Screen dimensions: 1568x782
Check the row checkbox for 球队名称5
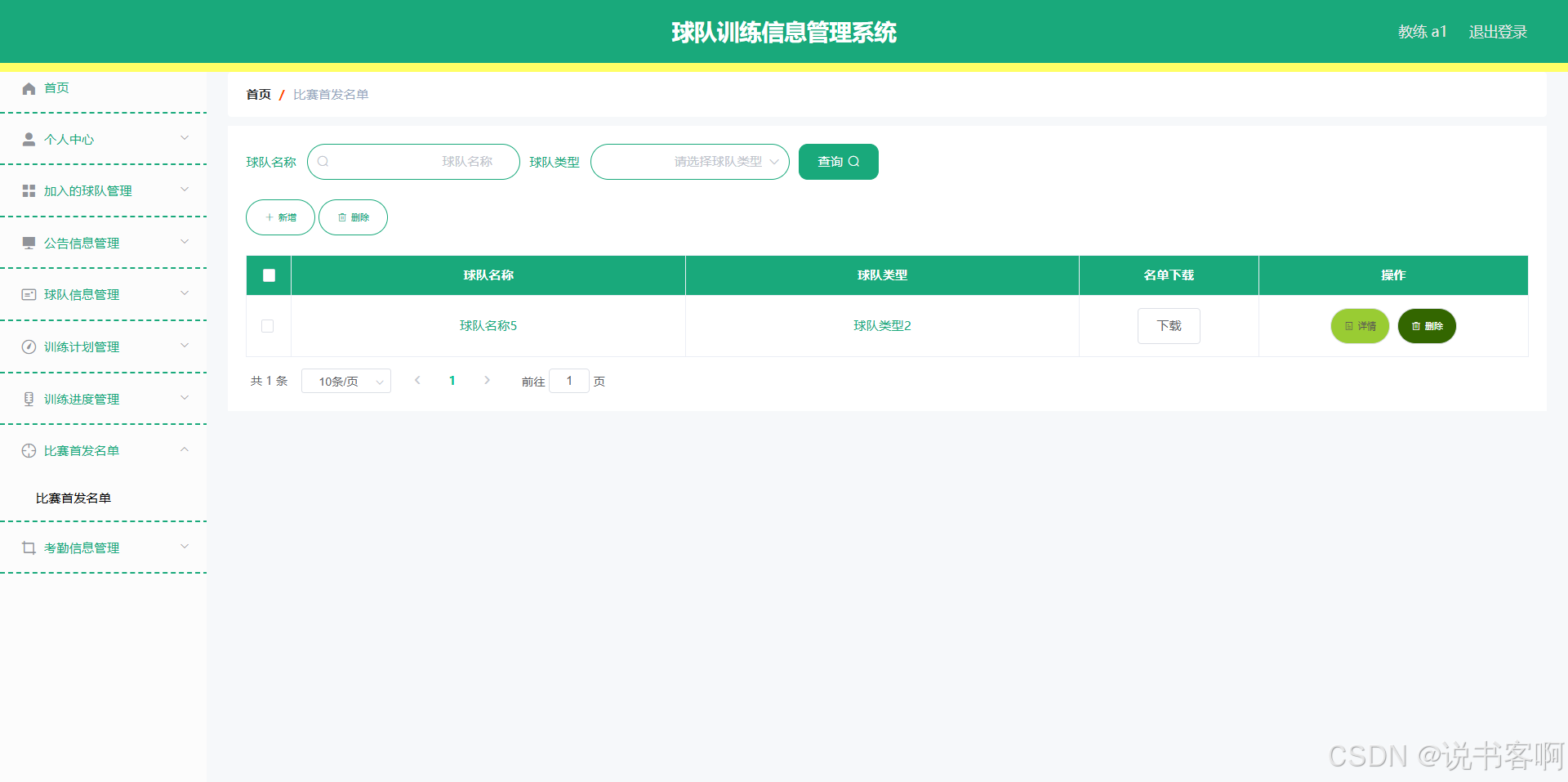[x=267, y=326]
